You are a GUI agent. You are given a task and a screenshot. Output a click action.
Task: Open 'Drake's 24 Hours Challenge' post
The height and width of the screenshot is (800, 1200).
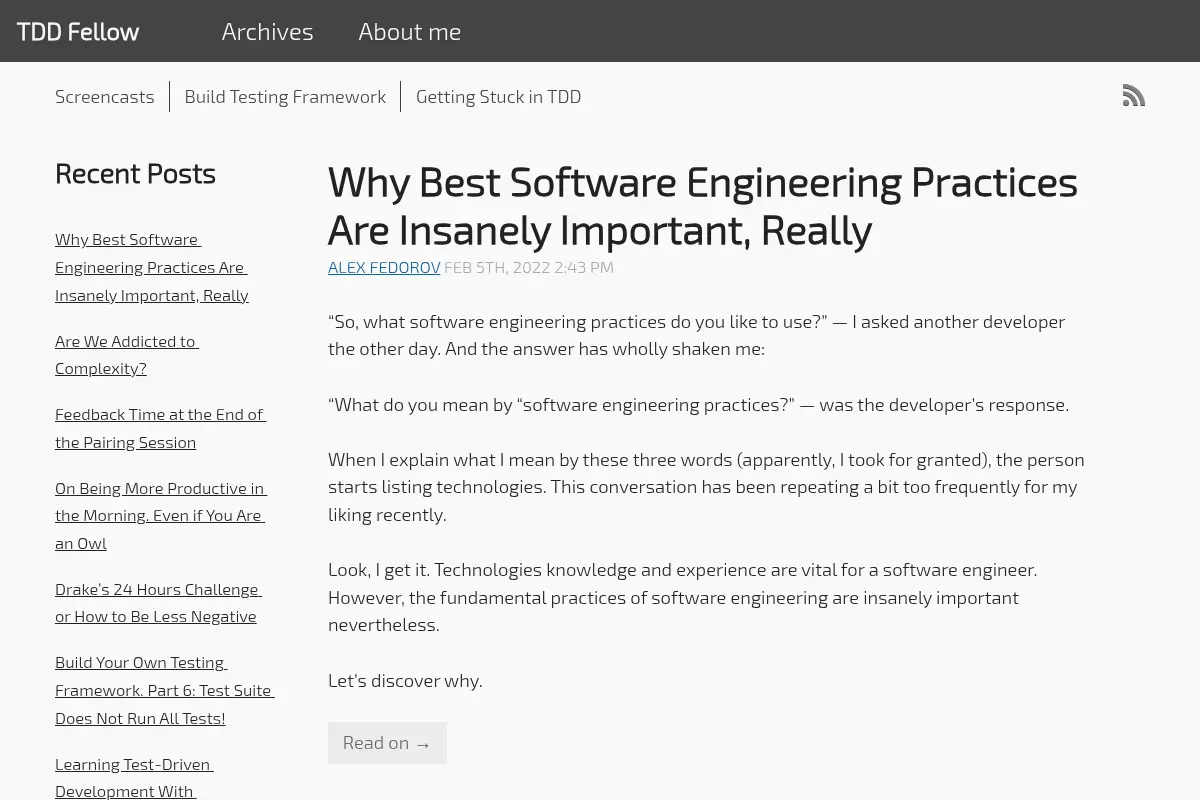[x=158, y=603]
